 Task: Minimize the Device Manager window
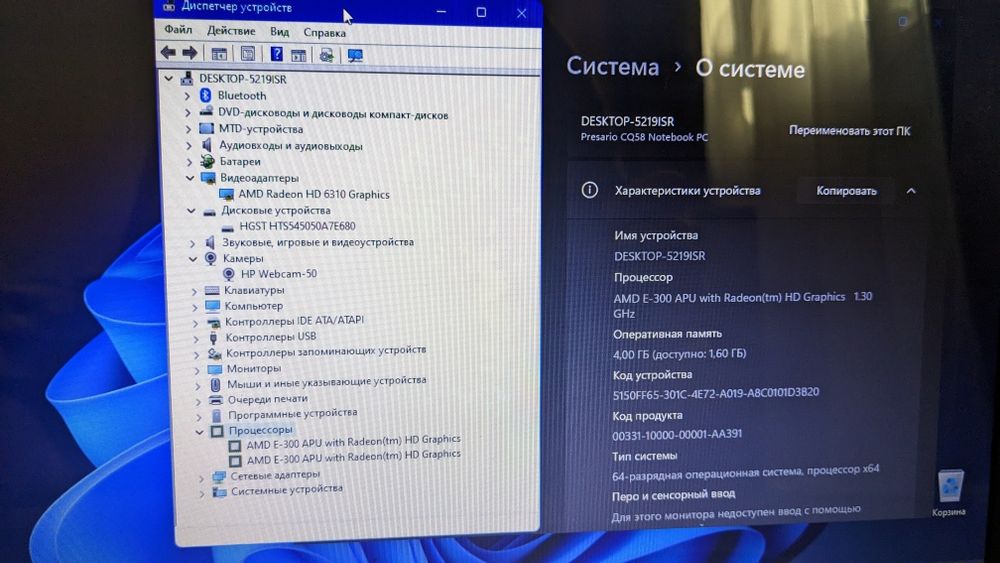click(x=441, y=11)
